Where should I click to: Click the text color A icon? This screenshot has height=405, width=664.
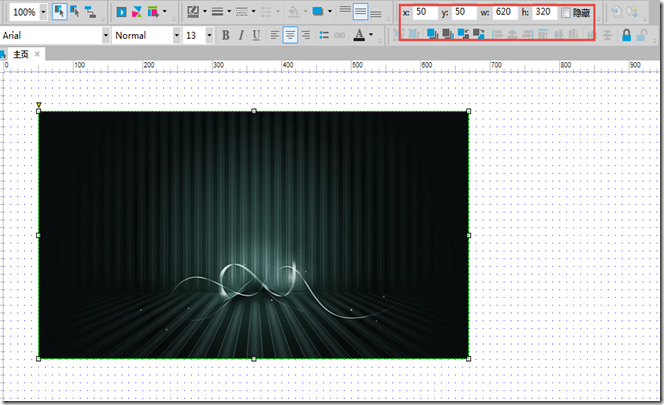tap(359, 35)
